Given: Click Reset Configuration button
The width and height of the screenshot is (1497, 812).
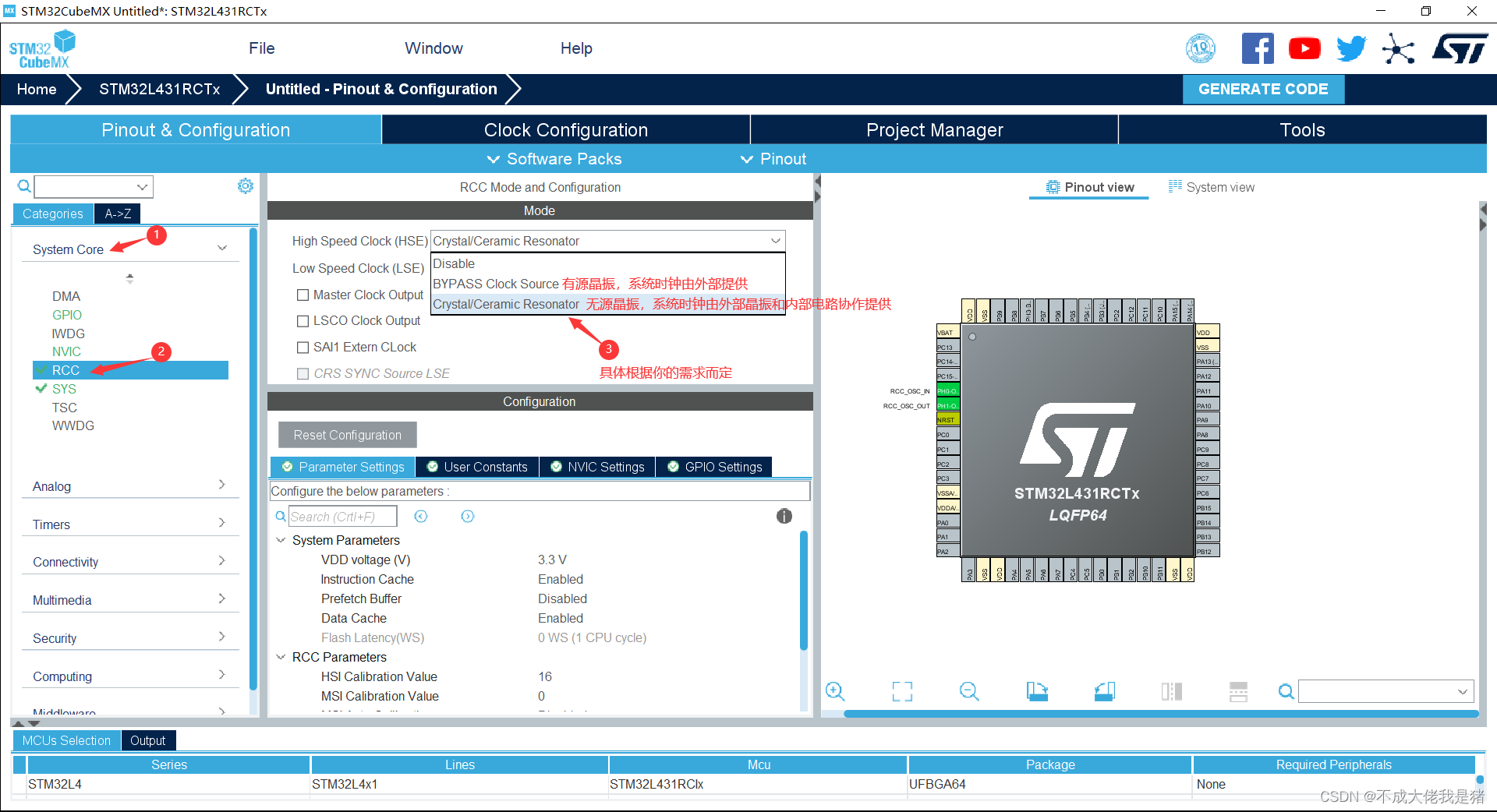Looking at the screenshot, I should click(348, 435).
